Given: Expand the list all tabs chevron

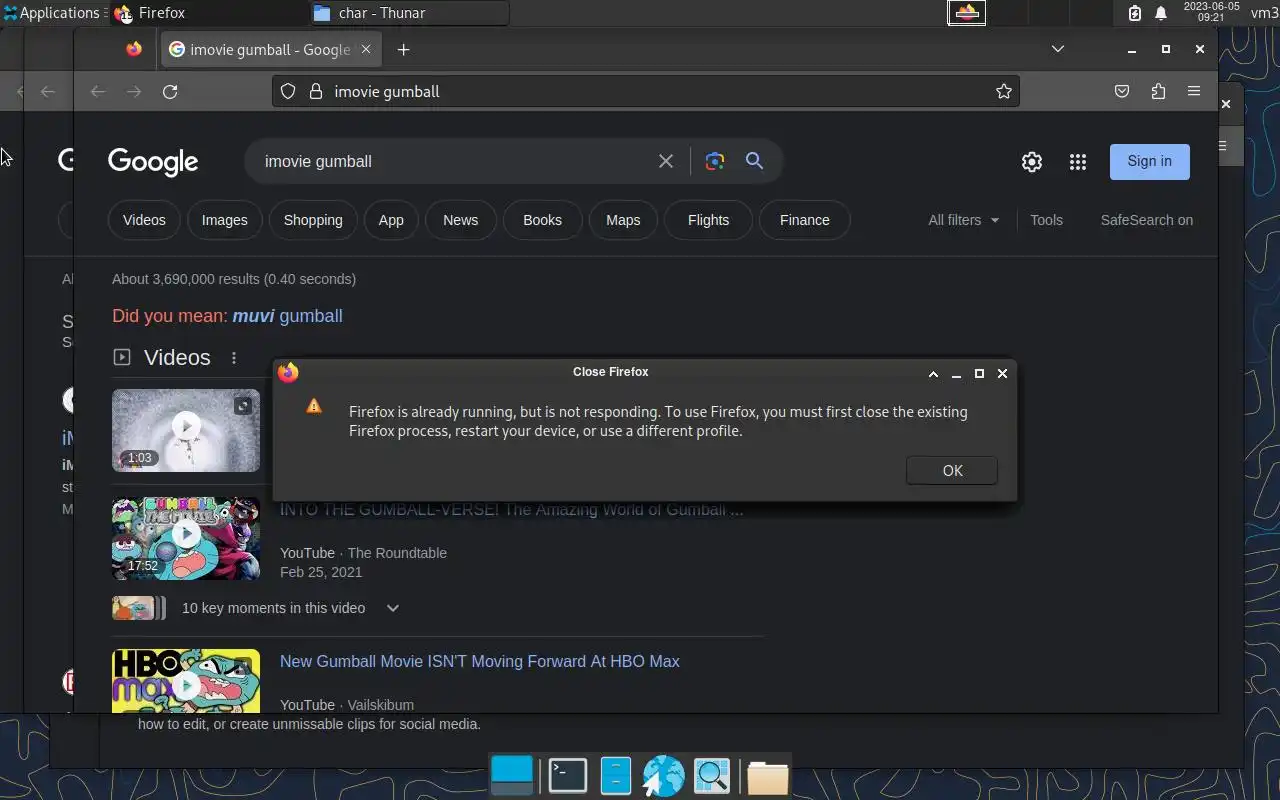Looking at the screenshot, I should click(1057, 49).
